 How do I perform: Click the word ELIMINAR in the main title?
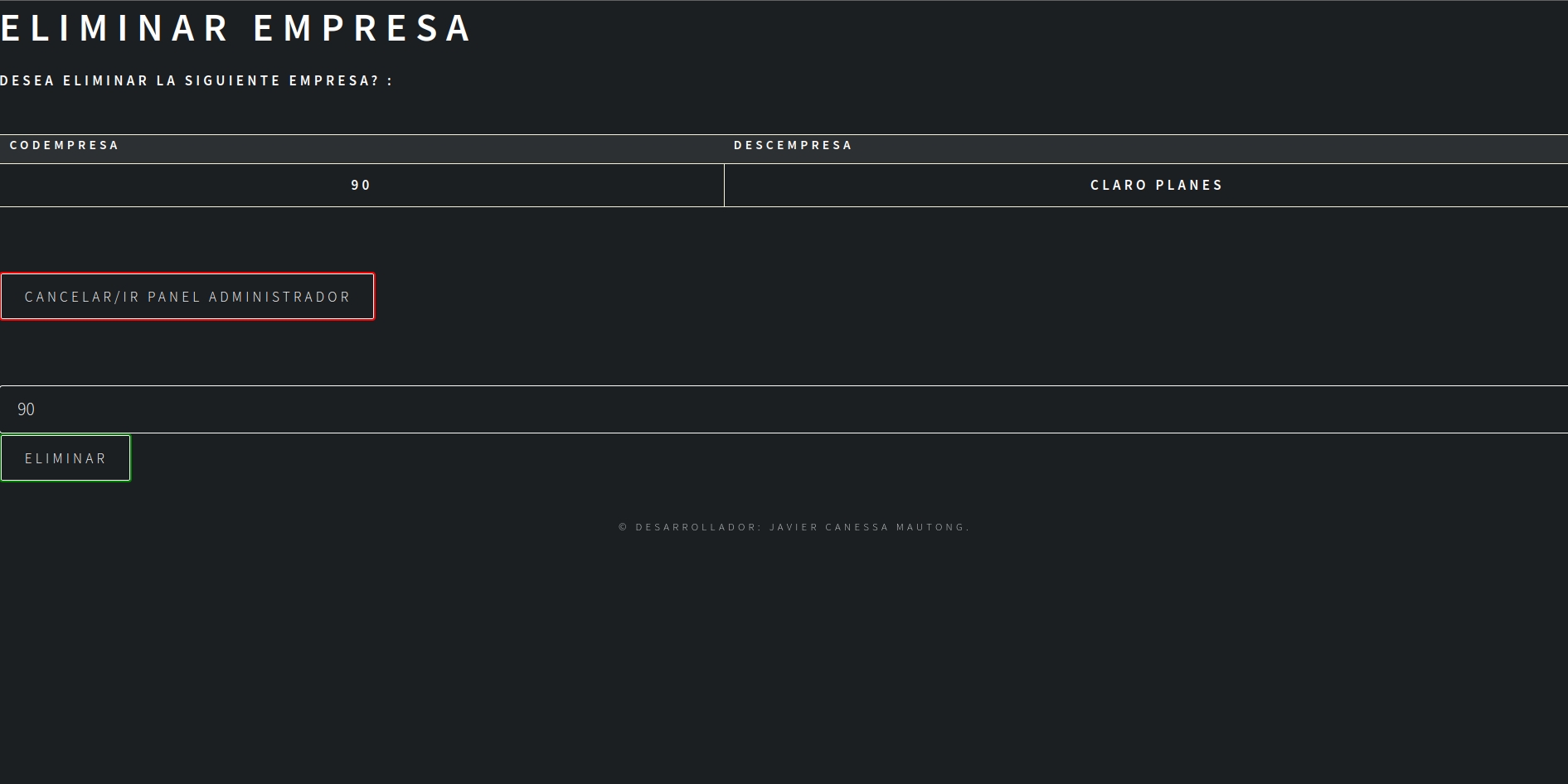(x=114, y=28)
